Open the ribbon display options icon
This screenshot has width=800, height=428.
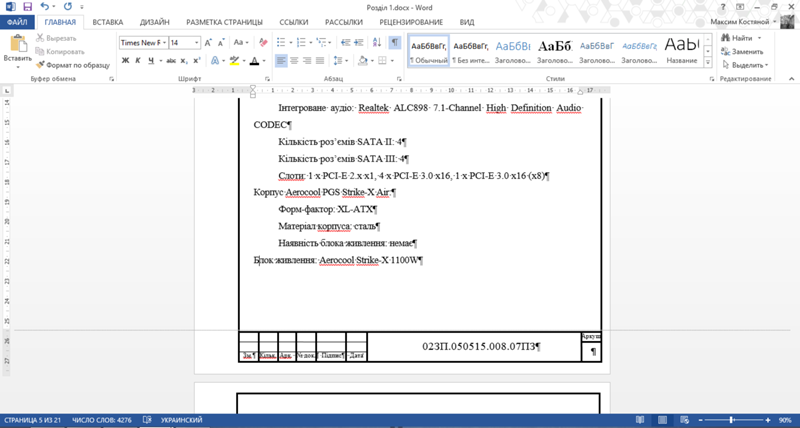click(740, 7)
